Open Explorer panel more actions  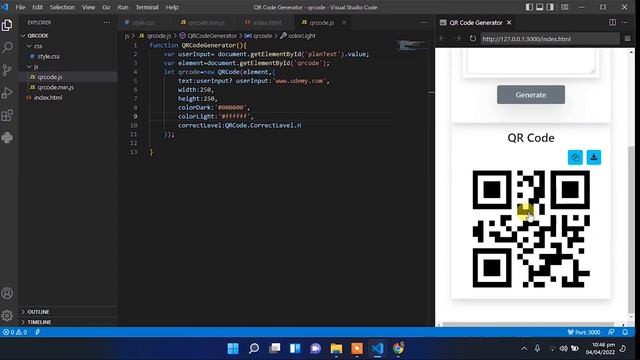107,22
